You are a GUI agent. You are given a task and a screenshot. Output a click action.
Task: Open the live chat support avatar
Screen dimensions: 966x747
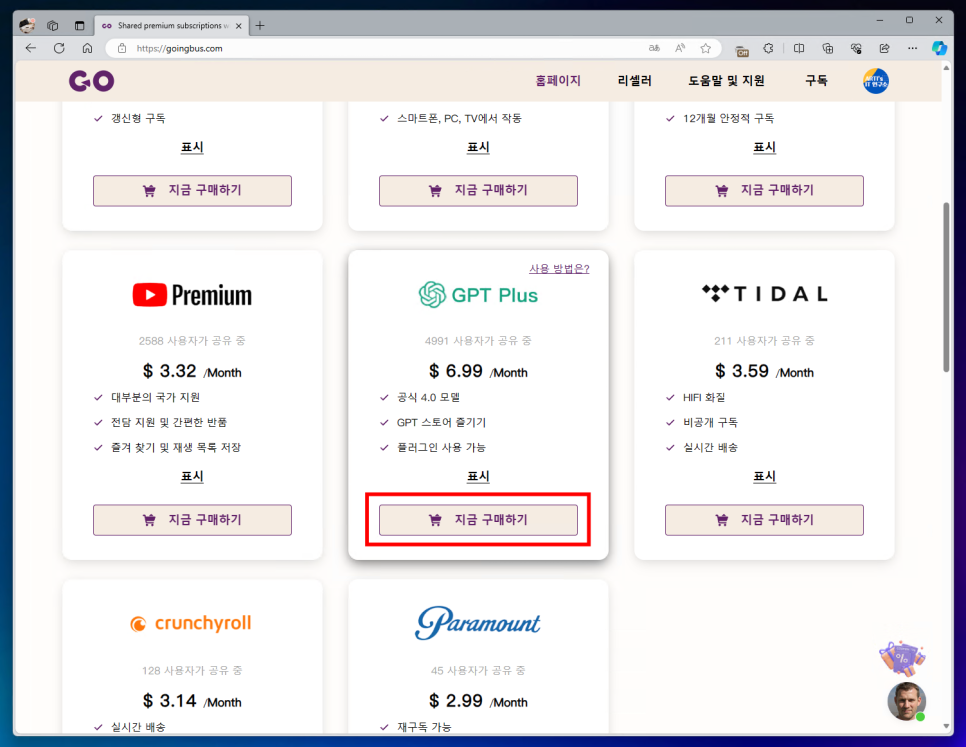tap(906, 701)
